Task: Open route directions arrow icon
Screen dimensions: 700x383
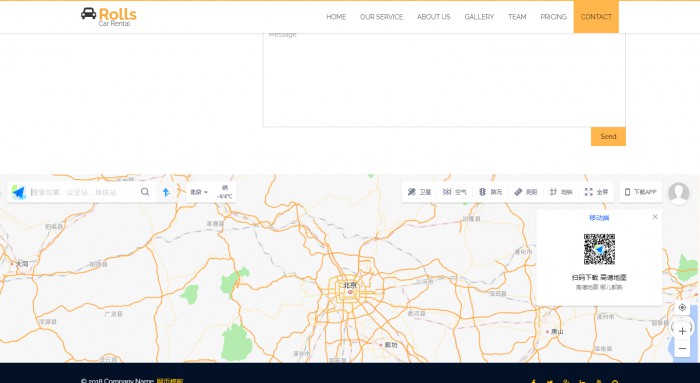Action: [x=166, y=192]
